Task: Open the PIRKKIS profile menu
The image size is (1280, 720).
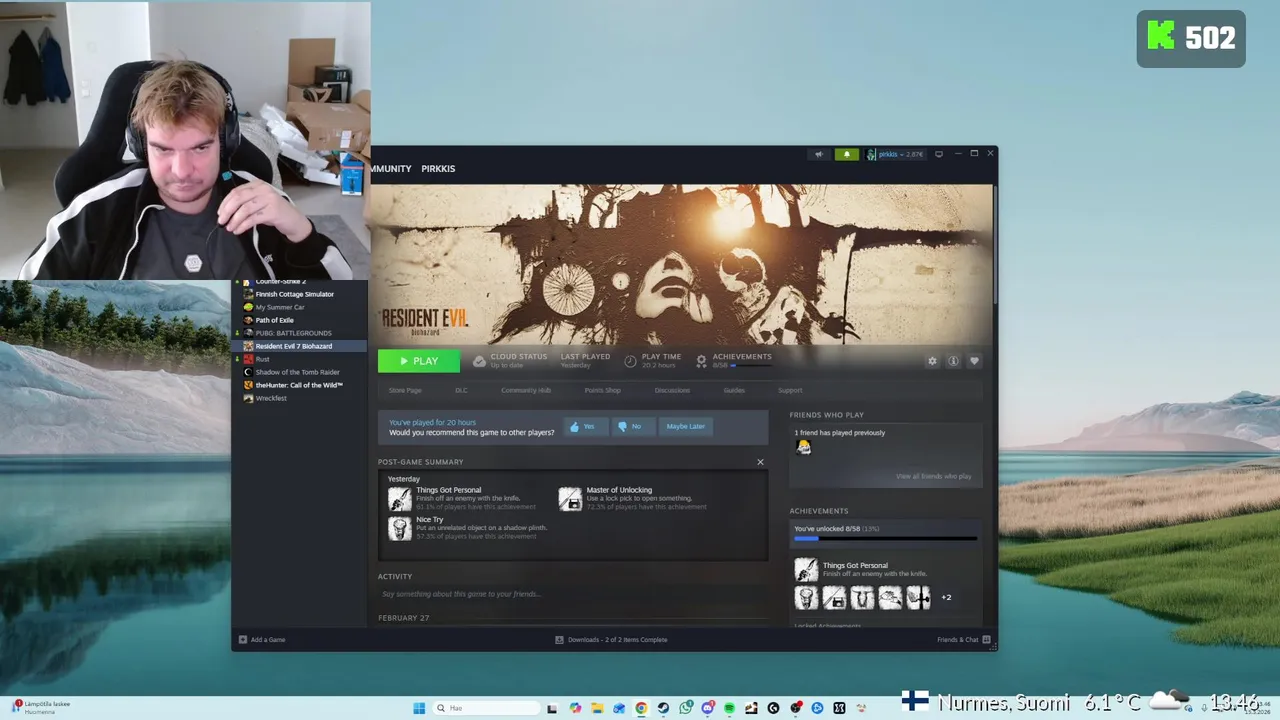Action: click(438, 168)
